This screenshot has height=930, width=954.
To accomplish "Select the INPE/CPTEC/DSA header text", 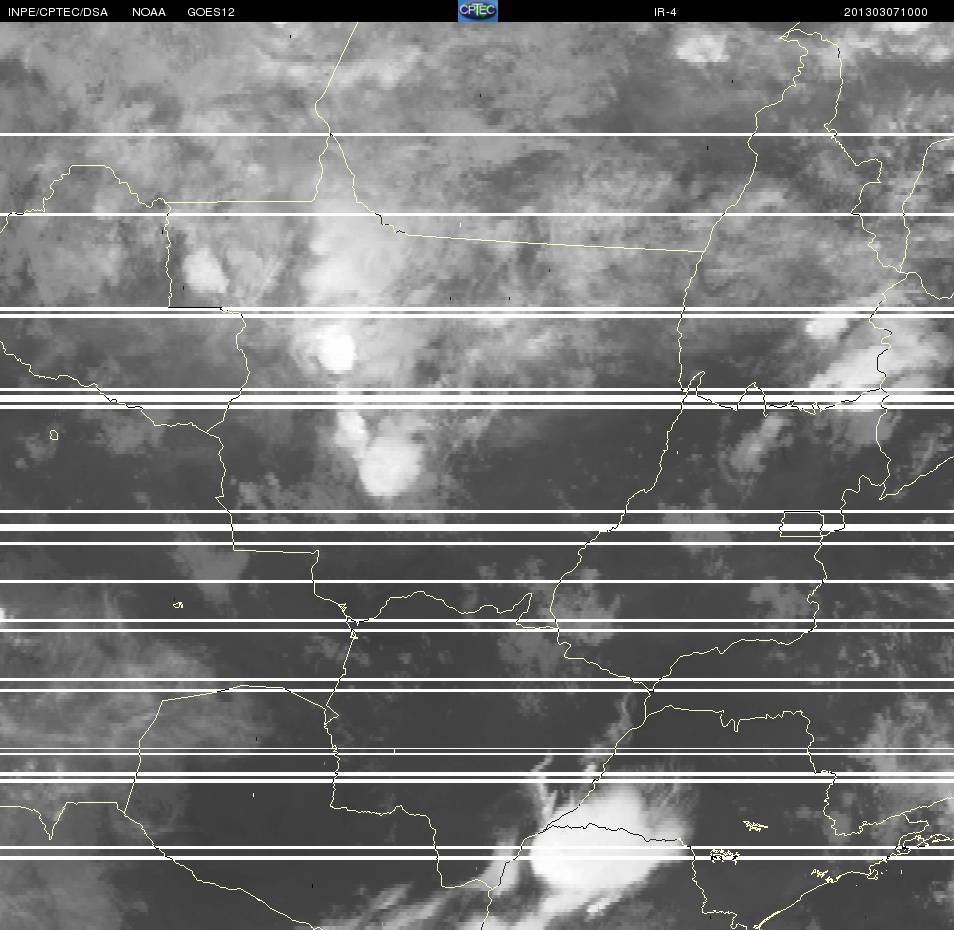I will [58, 12].
